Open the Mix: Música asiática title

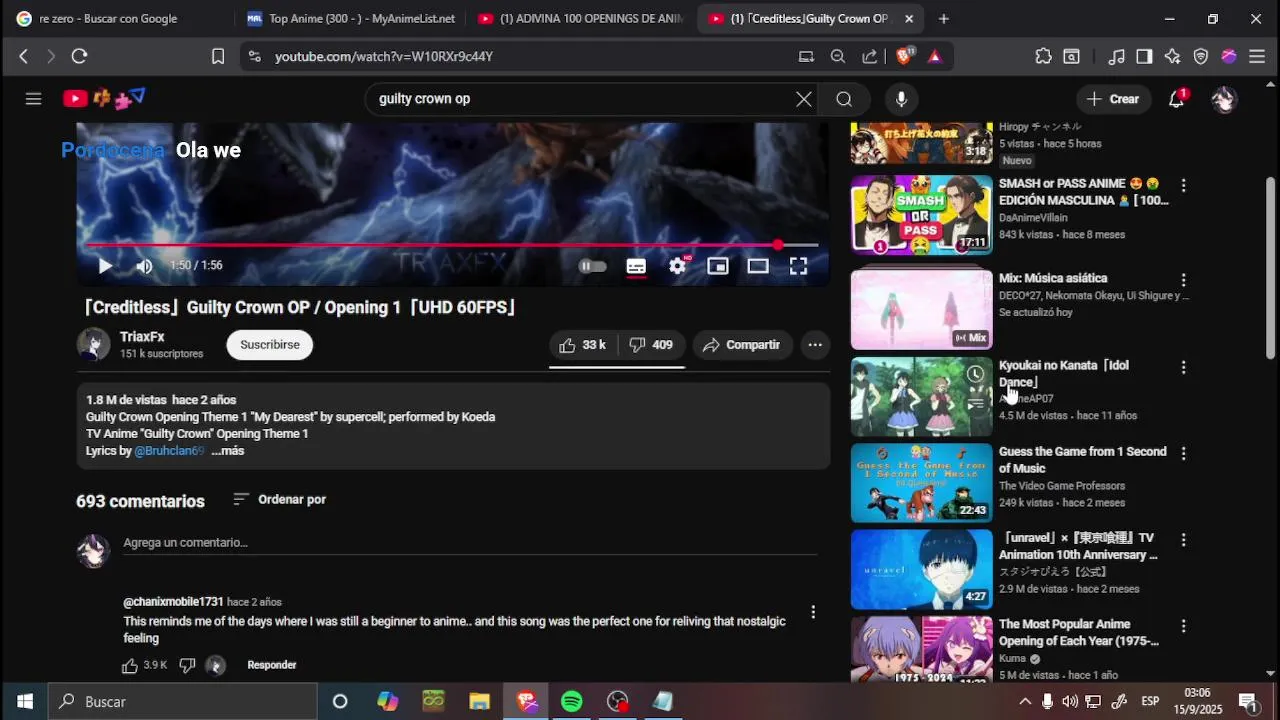coord(1053,278)
